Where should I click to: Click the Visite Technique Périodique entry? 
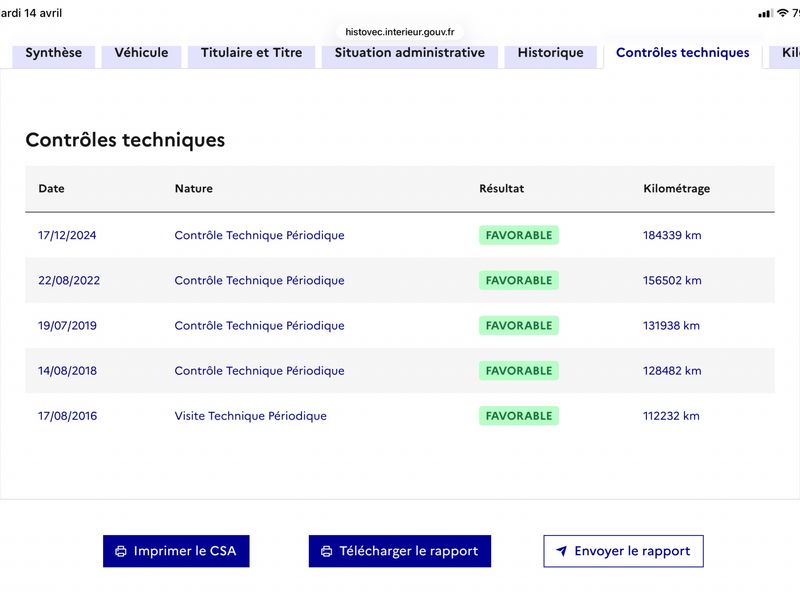251,416
